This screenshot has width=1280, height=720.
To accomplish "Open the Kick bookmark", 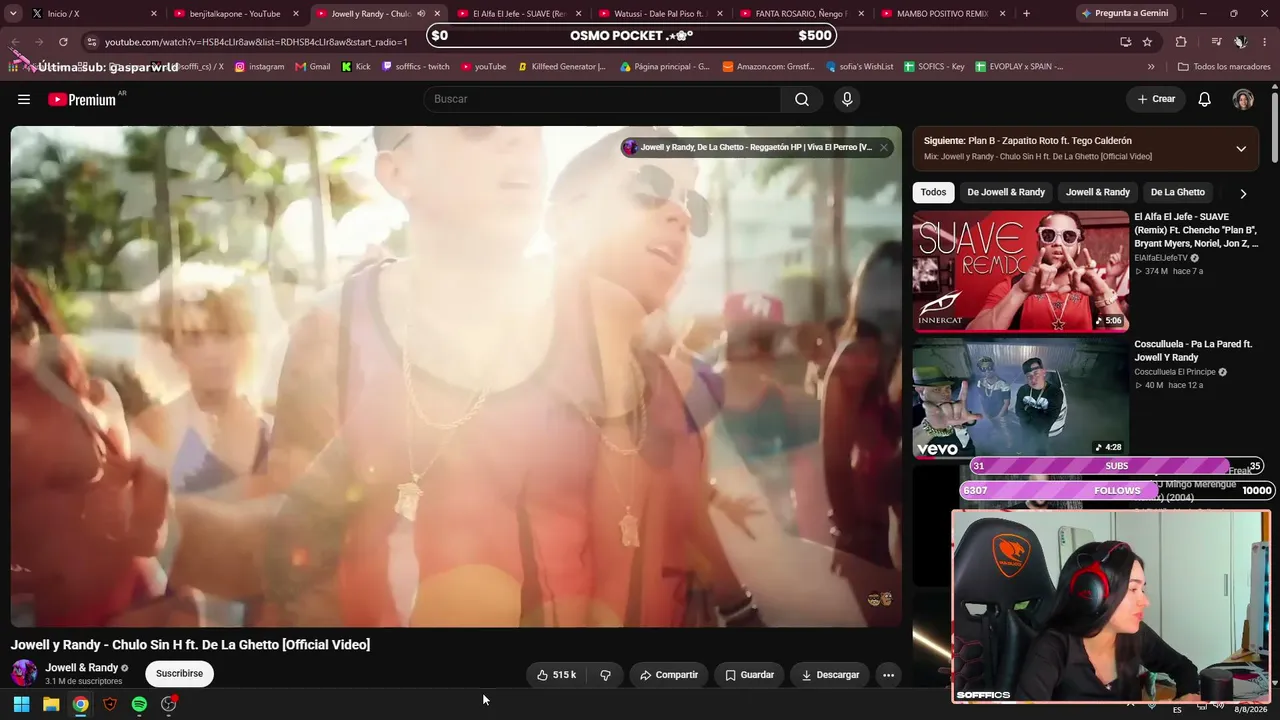I will 355,67.
